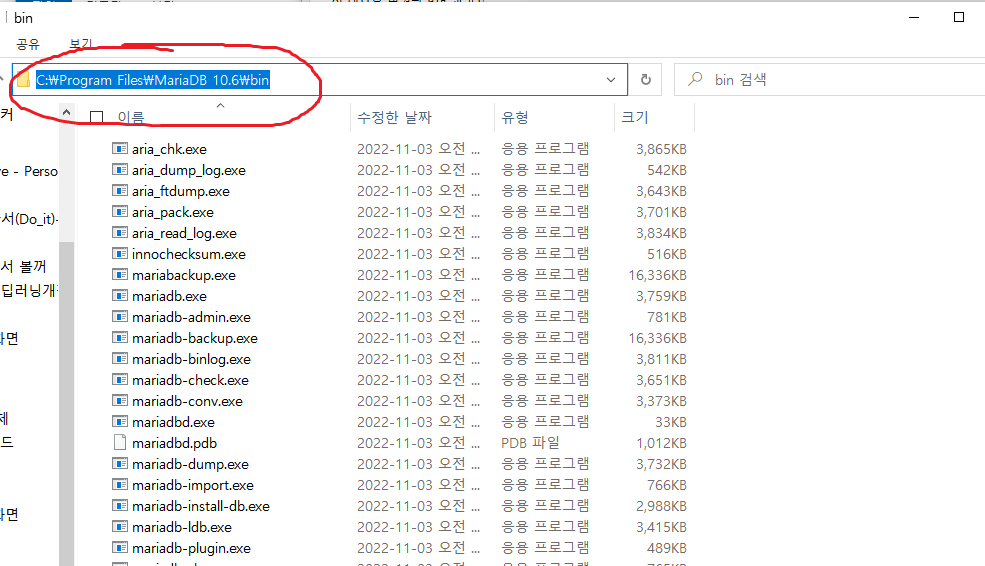
Task: Click the folder icon in address bar
Action: point(23,80)
